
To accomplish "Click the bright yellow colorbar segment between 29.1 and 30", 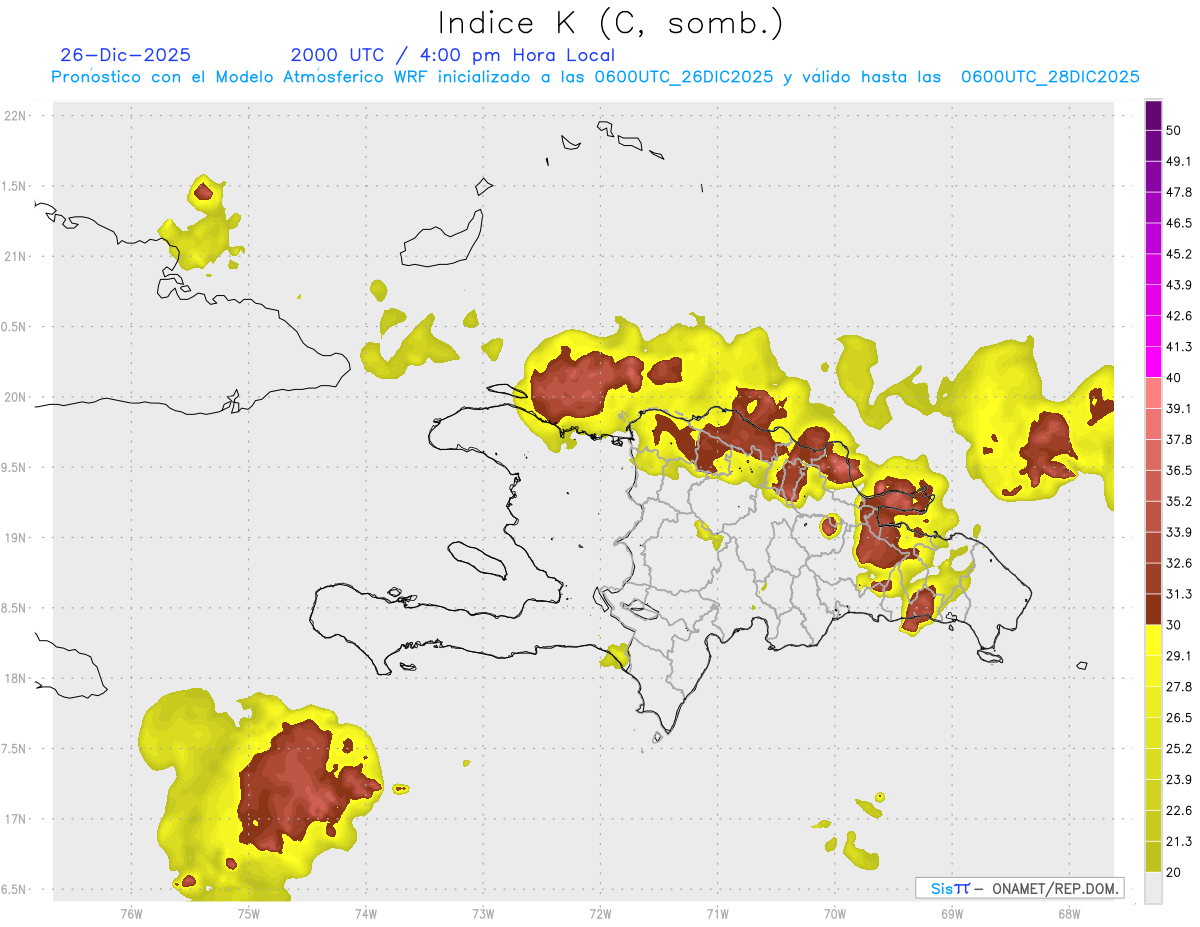I will [x=1153, y=640].
